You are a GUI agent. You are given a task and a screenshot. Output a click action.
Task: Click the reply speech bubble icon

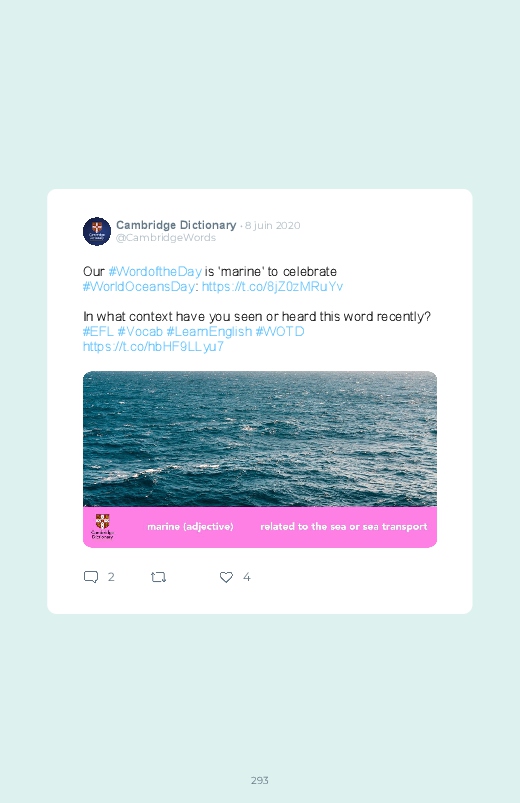(91, 577)
